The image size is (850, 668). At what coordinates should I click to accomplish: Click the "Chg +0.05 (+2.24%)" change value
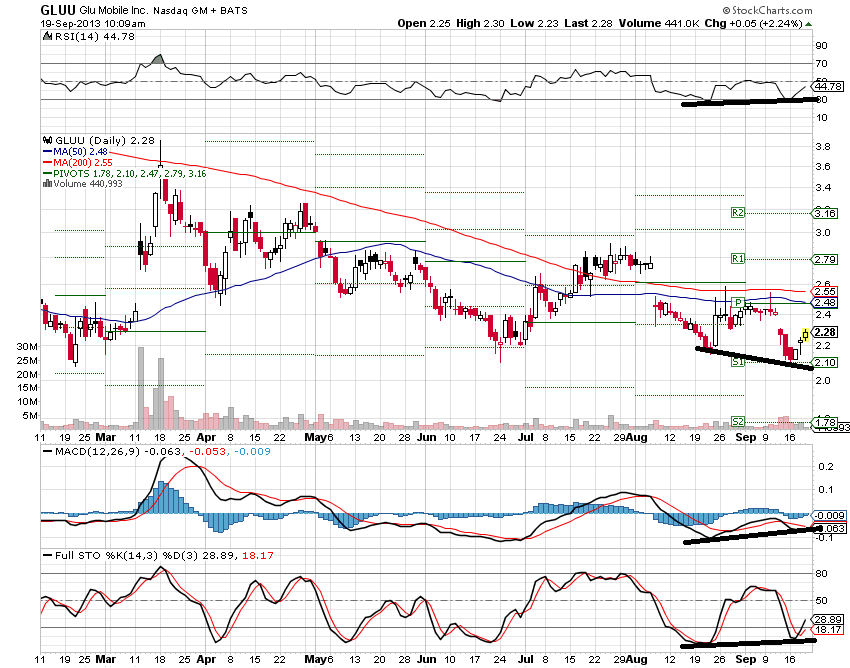click(753, 23)
